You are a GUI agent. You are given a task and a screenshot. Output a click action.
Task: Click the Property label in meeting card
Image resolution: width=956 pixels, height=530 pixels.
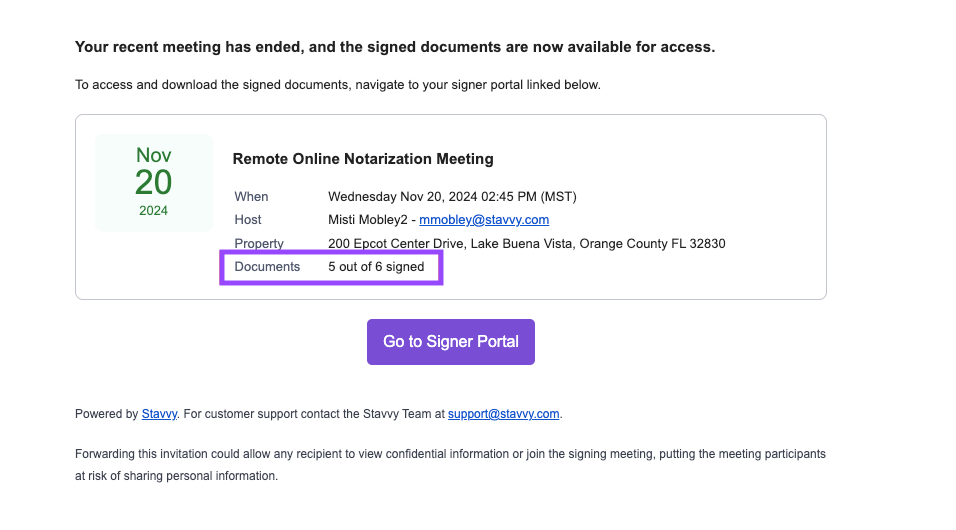click(x=259, y=243)
